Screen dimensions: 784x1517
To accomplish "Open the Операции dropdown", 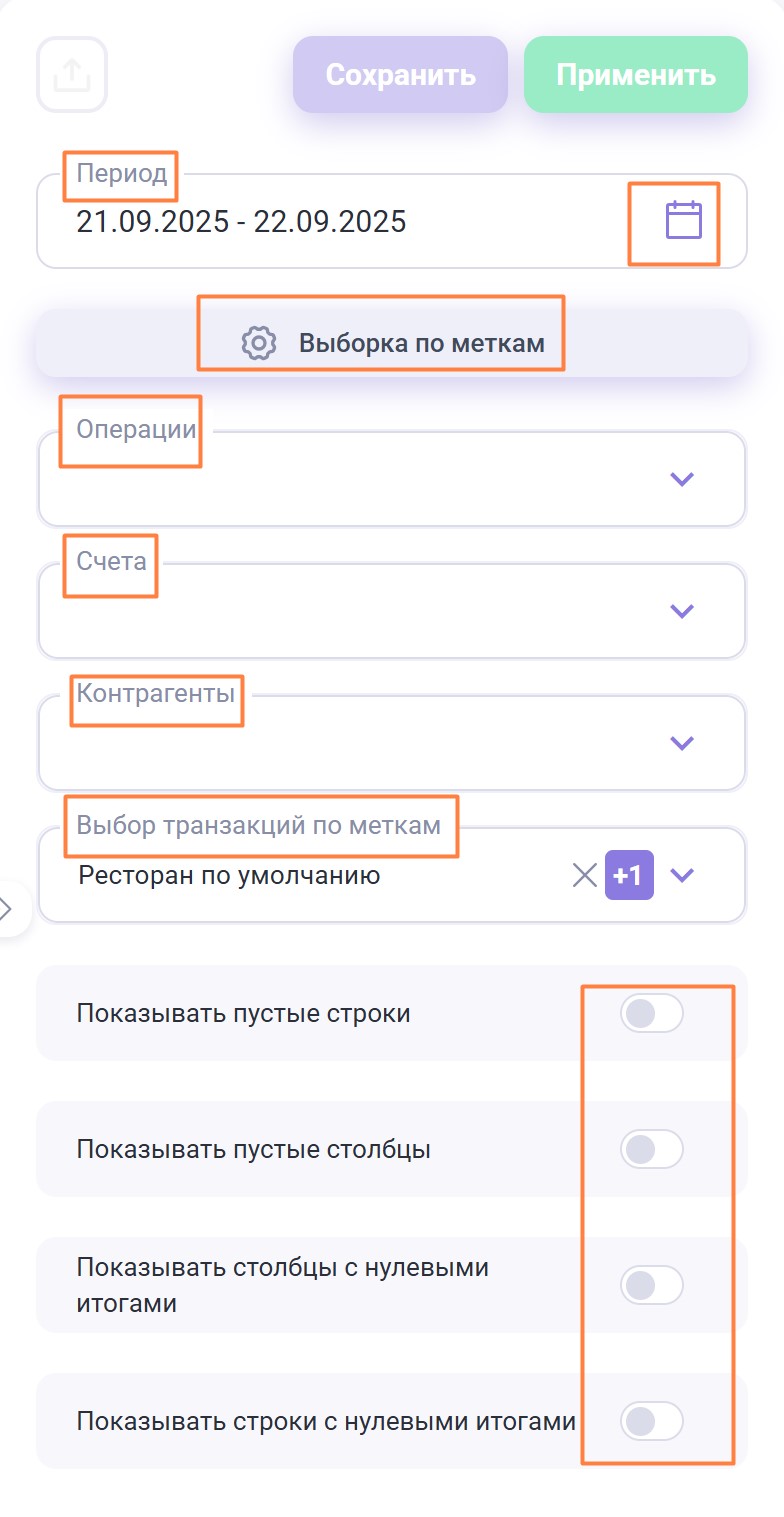I will pyautogui.click(x=682, y=479).
